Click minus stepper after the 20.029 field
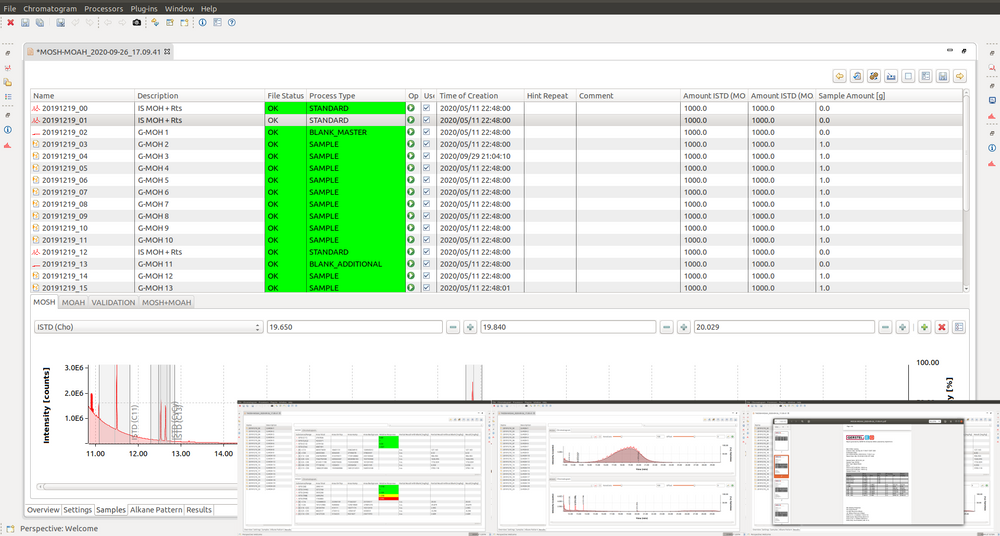Image resolution: width=1000 pixels, height=536 pixels. [x=885, y=327]
